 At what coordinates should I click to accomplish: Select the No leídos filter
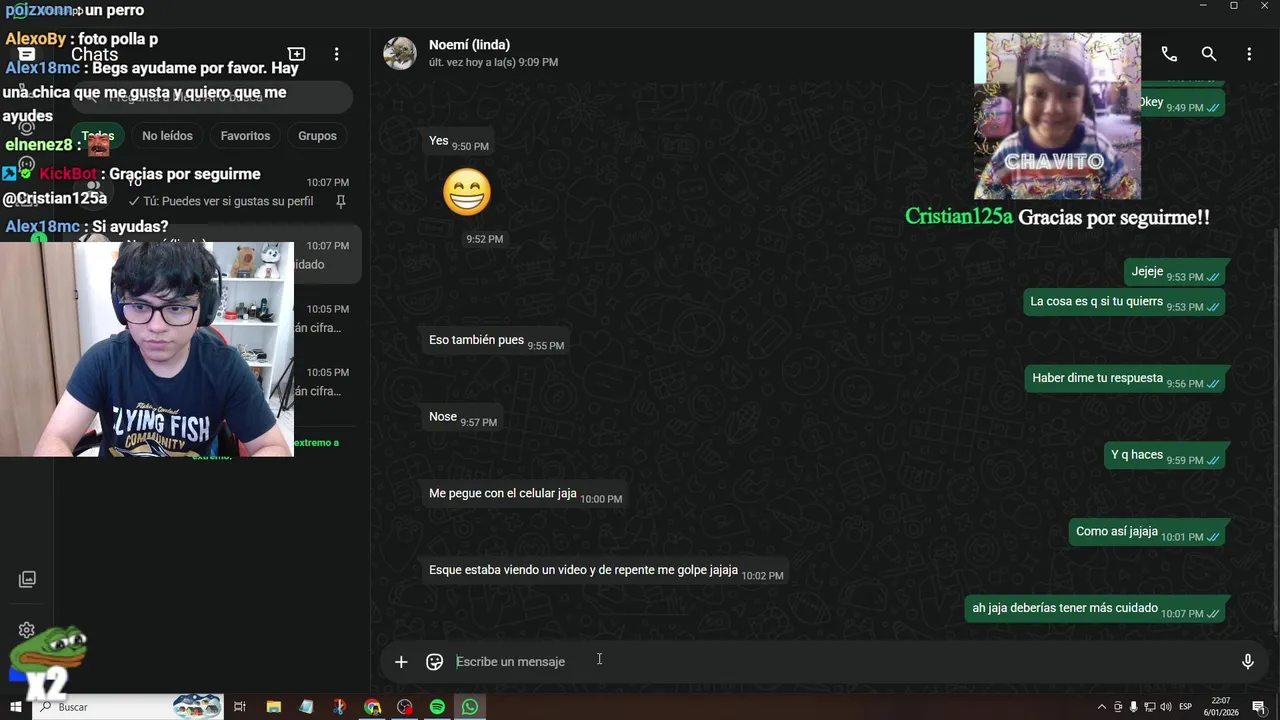tap(167, 136)
